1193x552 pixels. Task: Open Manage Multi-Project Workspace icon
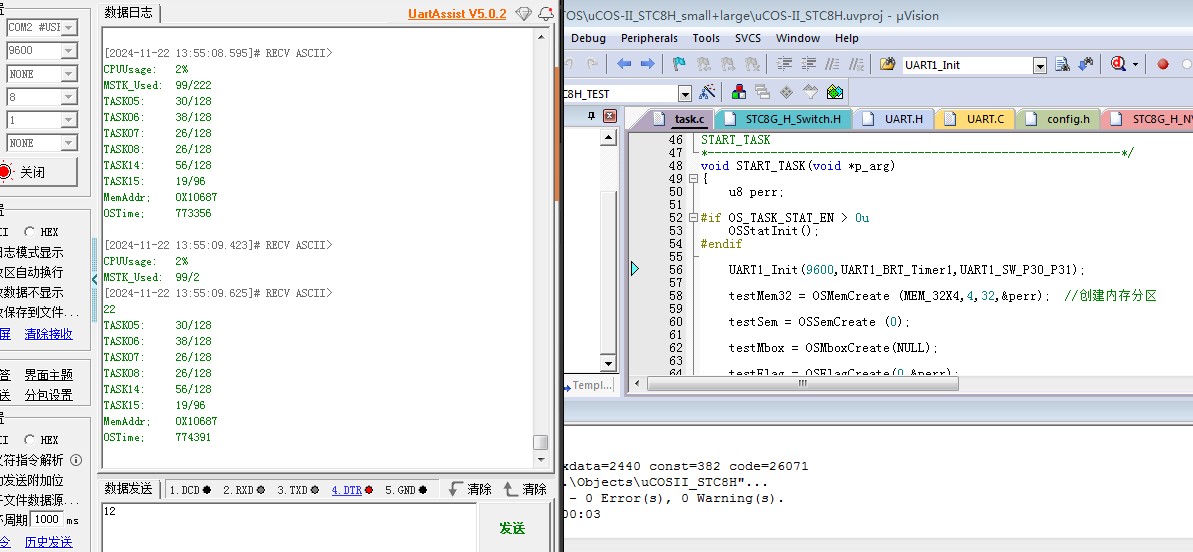(x=762, y=93)
